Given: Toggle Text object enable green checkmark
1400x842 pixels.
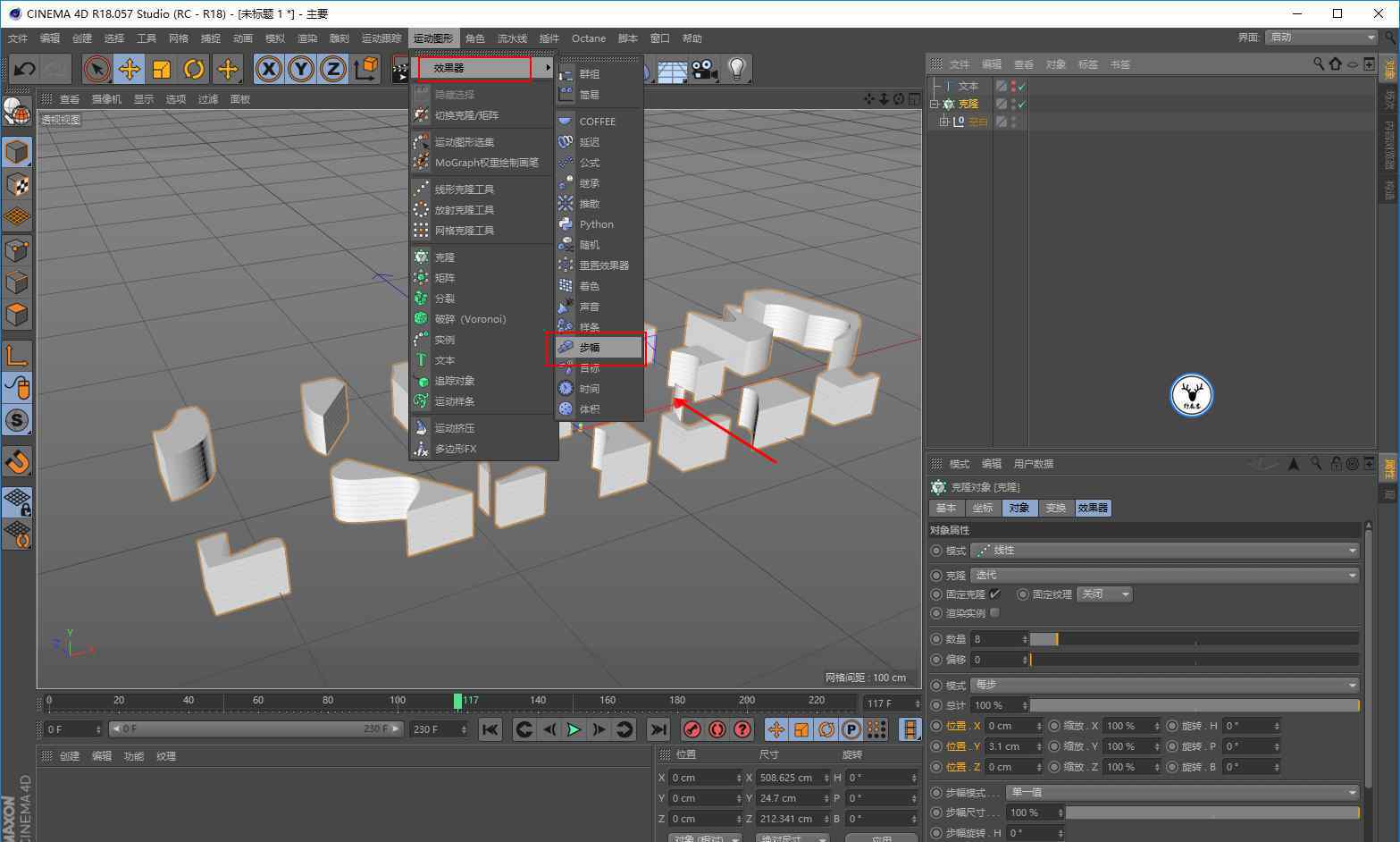Looking at the screenshot, I should (x=1021, y=86).
